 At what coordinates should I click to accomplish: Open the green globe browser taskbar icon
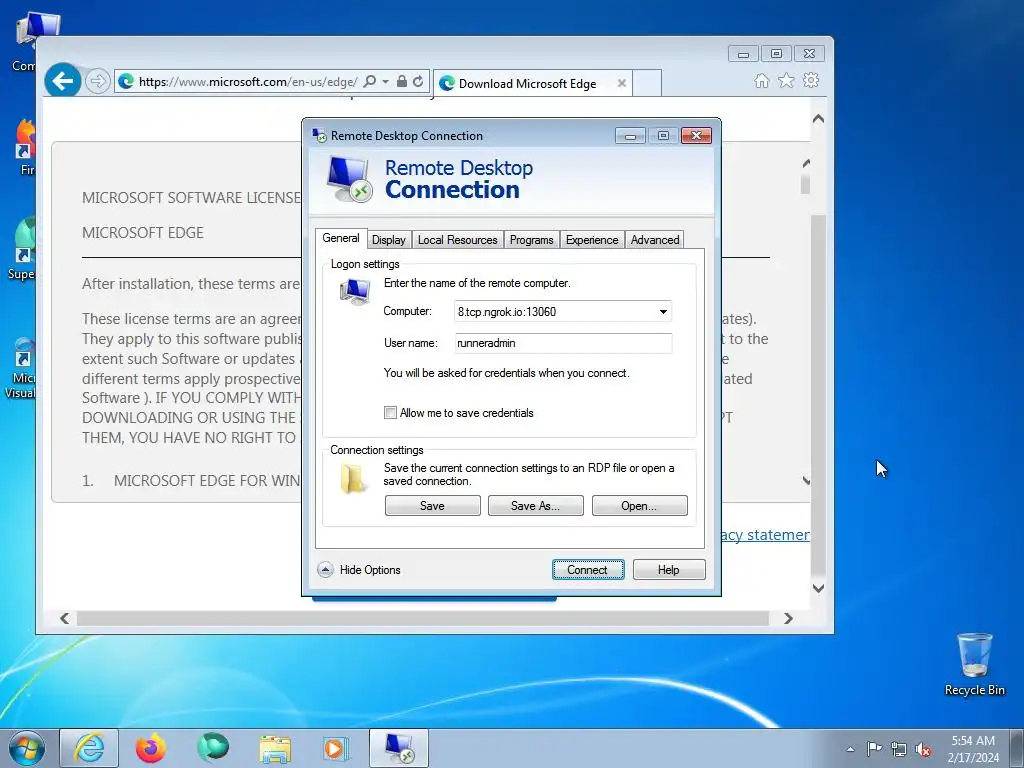(213, 748)
